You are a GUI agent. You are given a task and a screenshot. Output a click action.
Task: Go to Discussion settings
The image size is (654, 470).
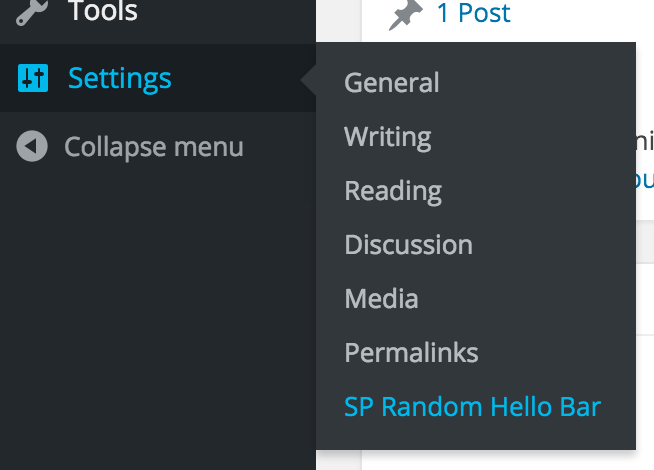[x=408, y=245]
